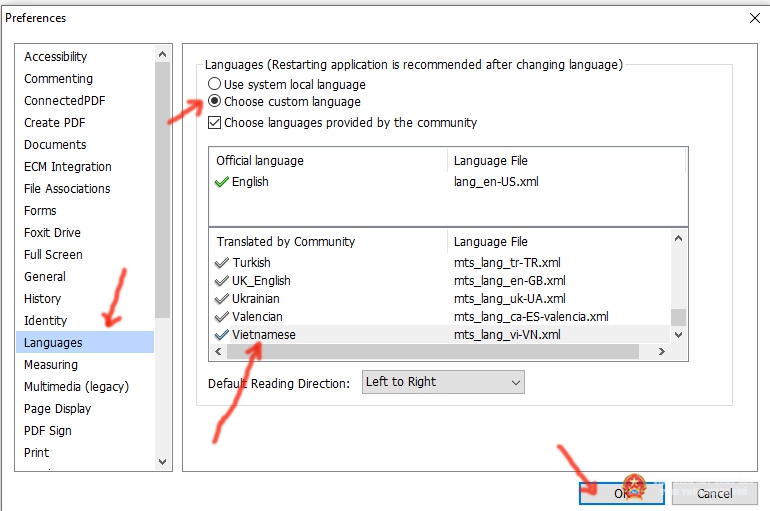Click the community list scroll-up arrow
The width and height of the screenshot is (770, 511).
[x=679, y=239]
